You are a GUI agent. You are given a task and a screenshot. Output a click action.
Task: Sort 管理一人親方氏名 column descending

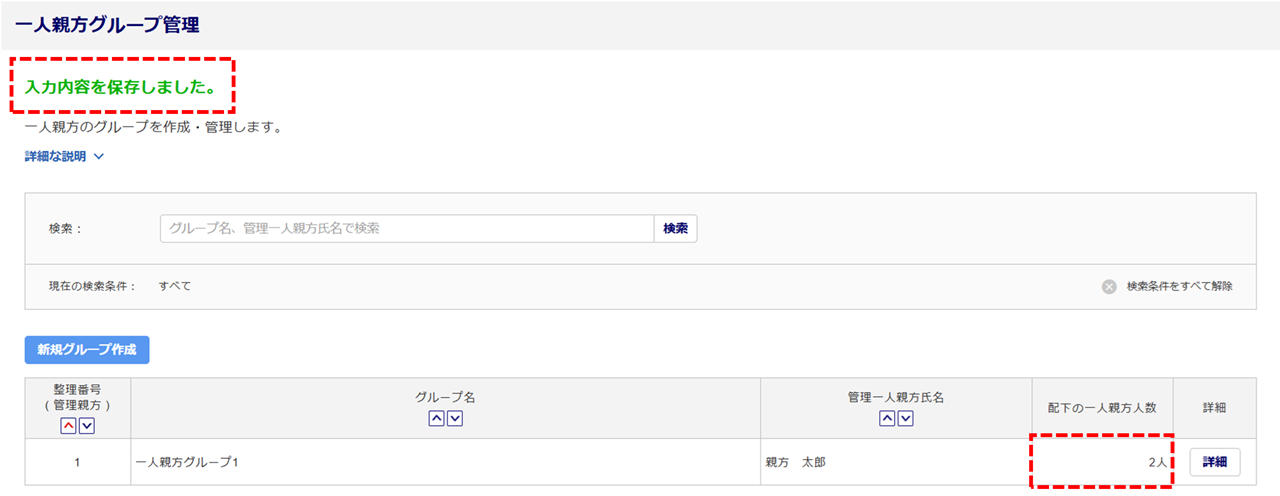906,418
